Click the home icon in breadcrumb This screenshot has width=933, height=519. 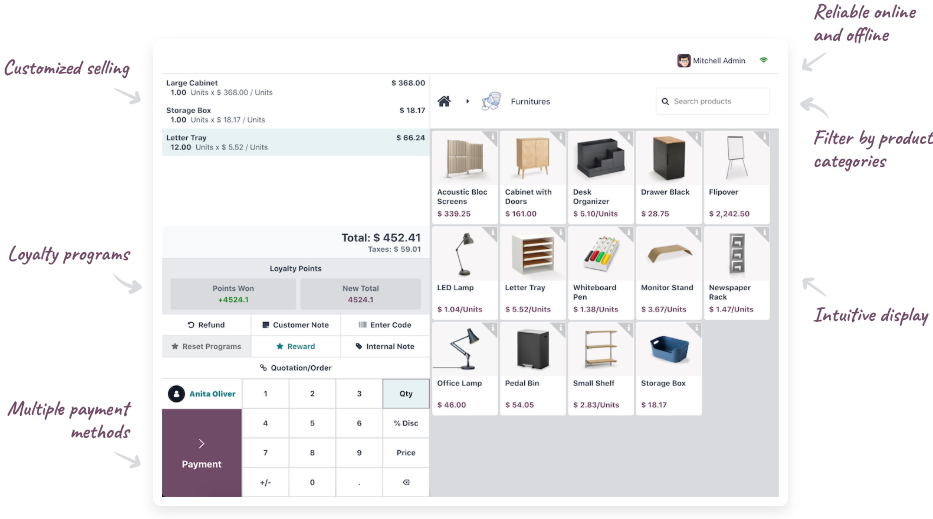point(444,101)
